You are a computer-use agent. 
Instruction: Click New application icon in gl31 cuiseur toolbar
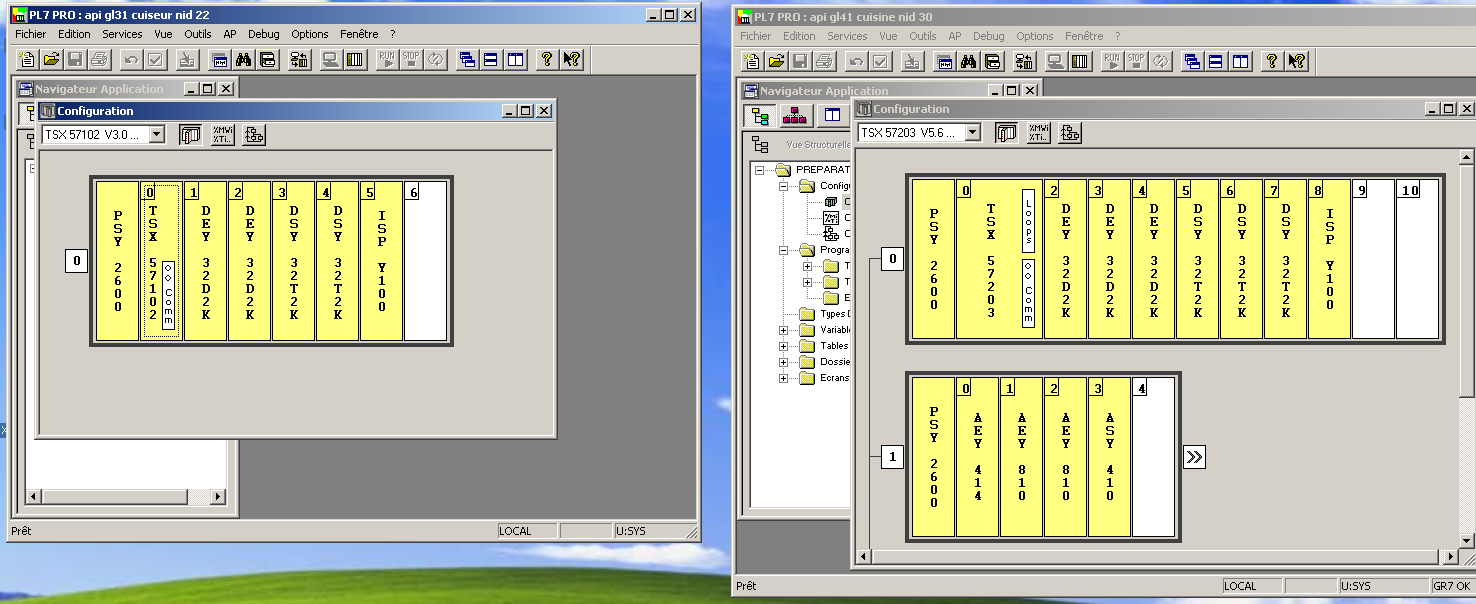[x=27, y=60]
